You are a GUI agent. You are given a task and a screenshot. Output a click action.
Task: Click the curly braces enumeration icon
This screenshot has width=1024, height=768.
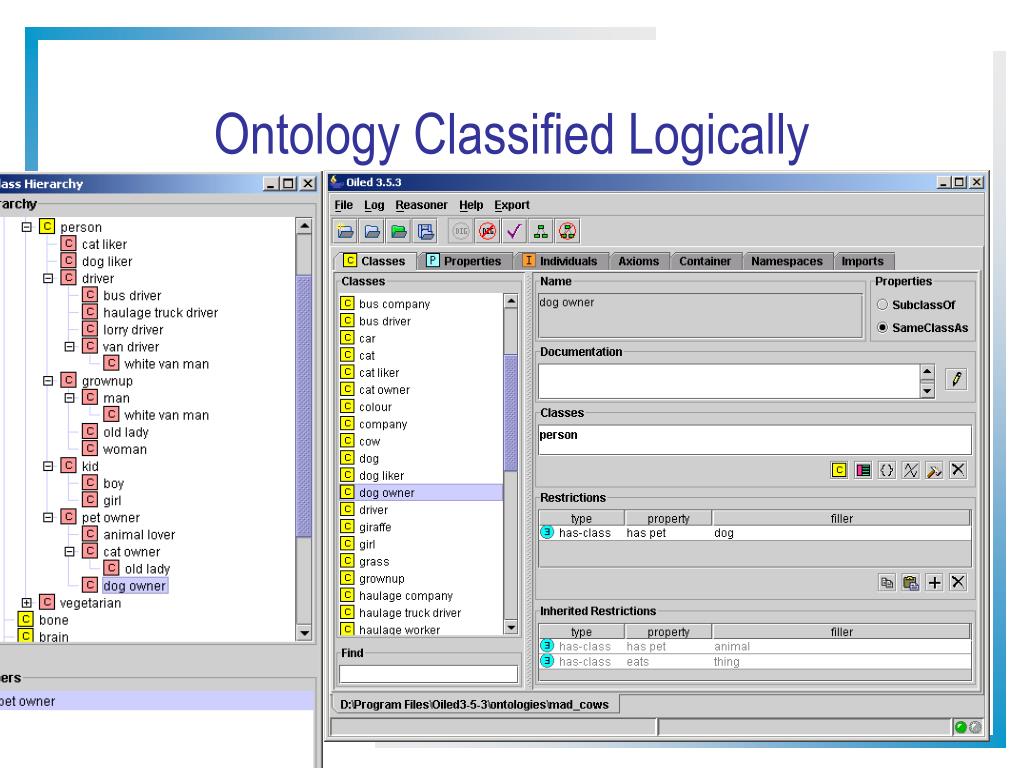click(886, 470)
